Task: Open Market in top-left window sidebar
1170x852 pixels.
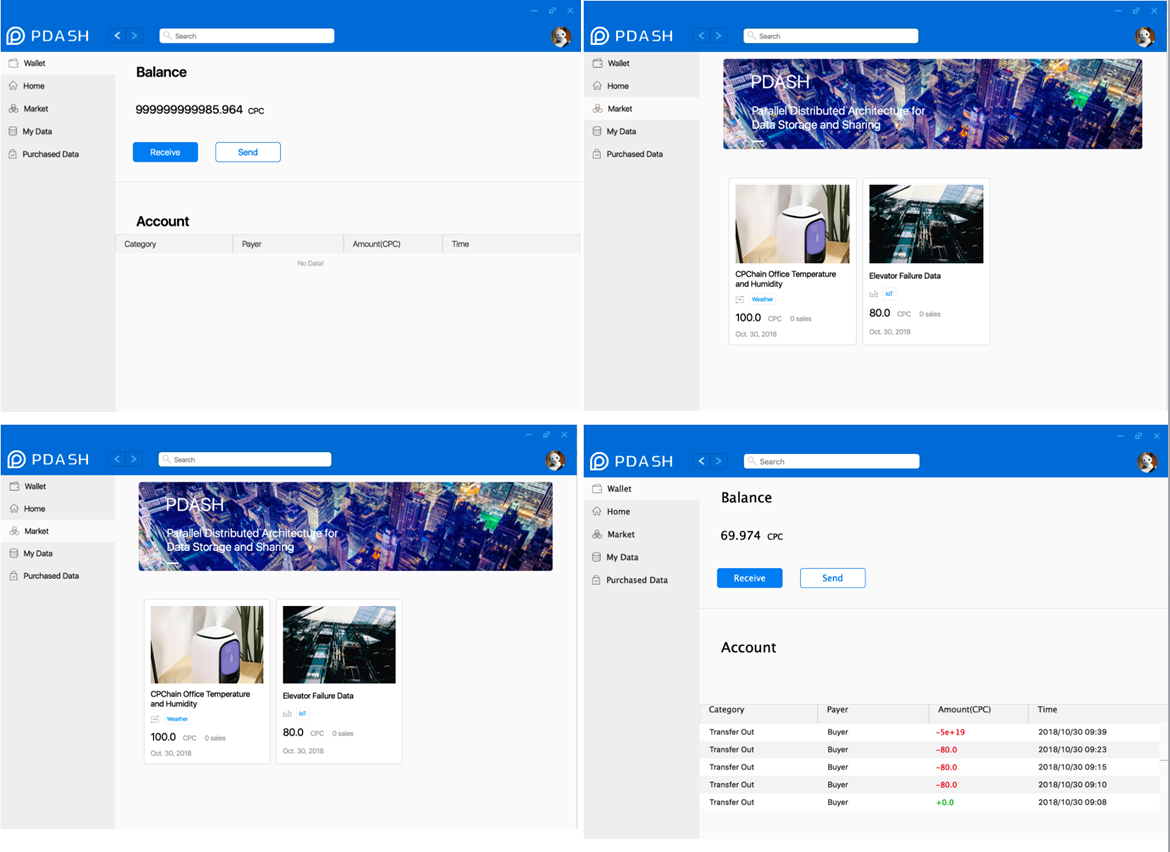Action: (x=57, y=109)
